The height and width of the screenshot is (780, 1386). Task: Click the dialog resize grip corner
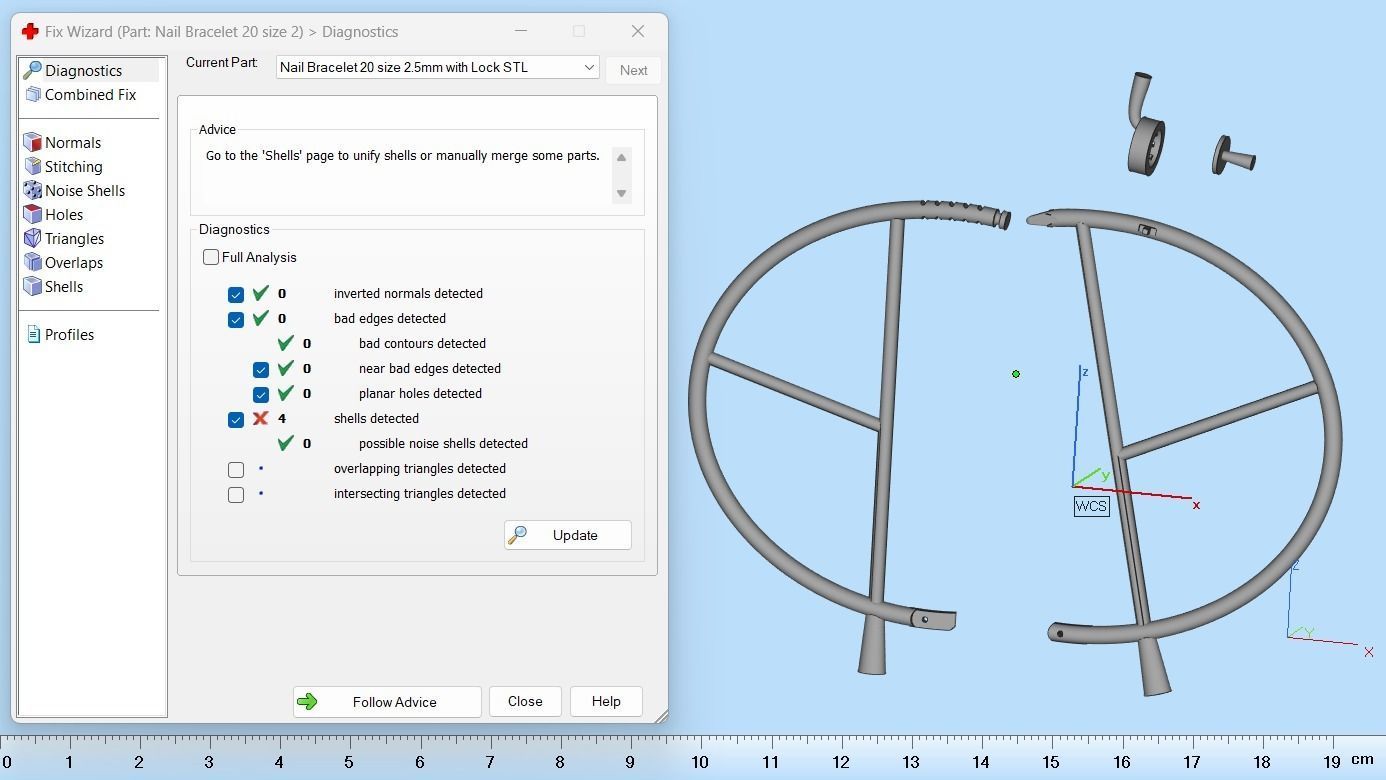661,716
